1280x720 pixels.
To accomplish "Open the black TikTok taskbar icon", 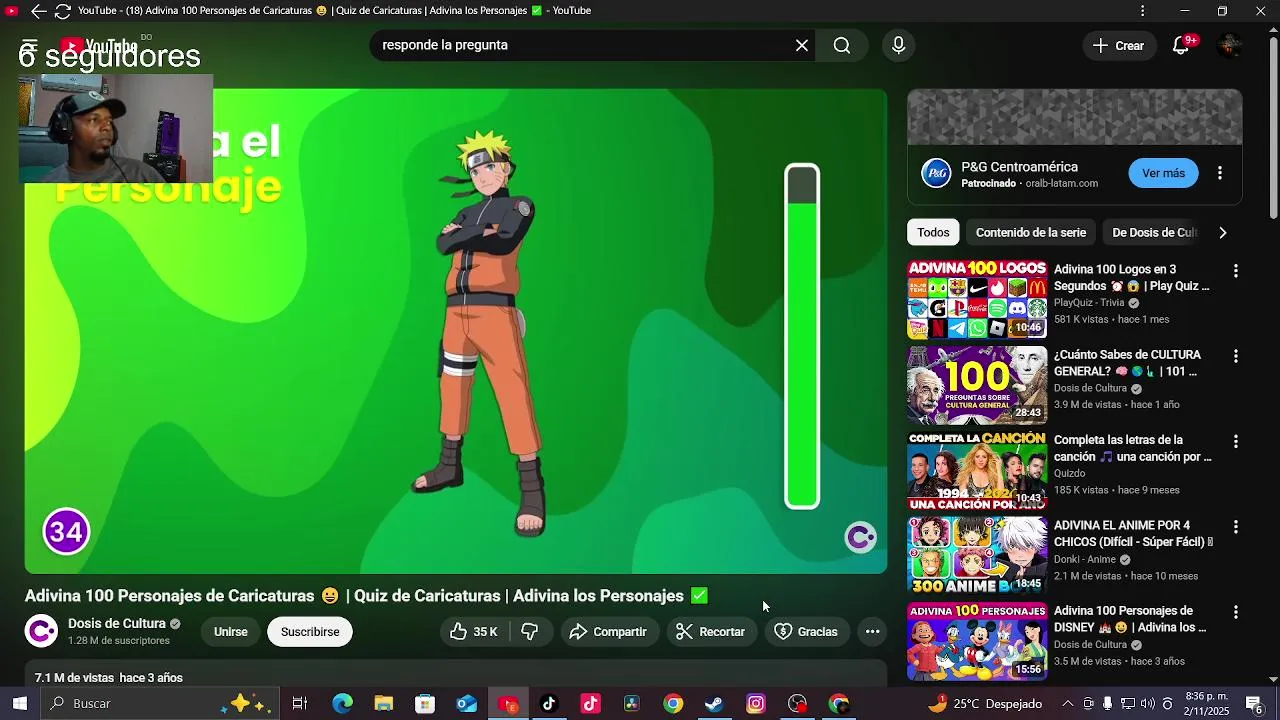I will pyautogui.click(x=549, y=704).
